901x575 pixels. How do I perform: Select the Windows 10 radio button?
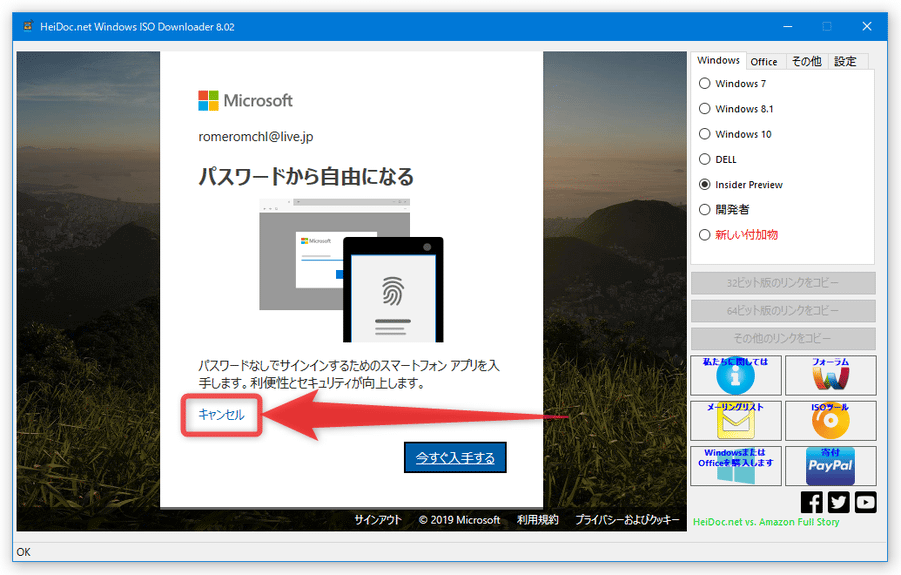pos(704,134)
